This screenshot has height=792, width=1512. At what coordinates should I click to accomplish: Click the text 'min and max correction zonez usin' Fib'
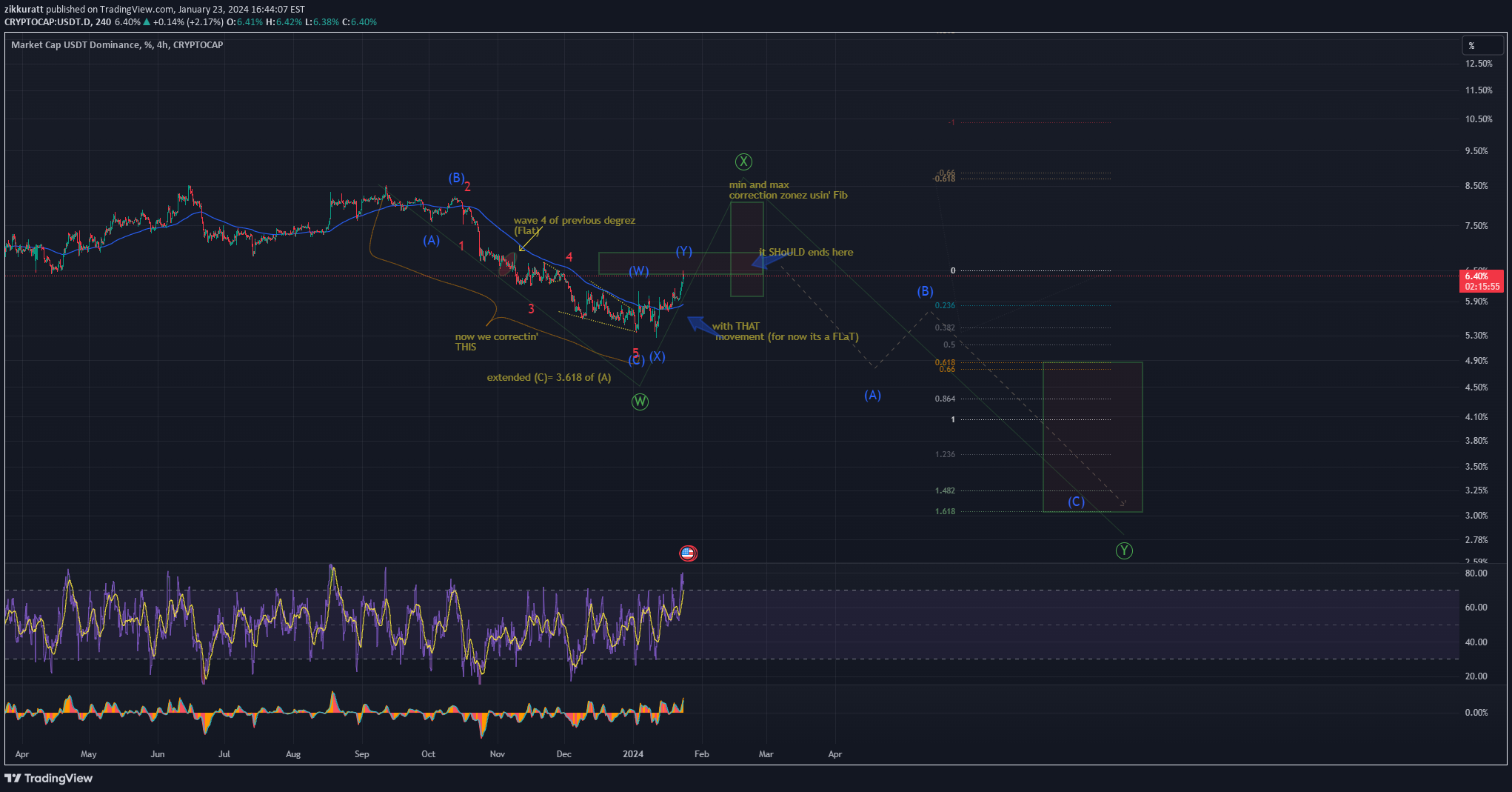788,190
